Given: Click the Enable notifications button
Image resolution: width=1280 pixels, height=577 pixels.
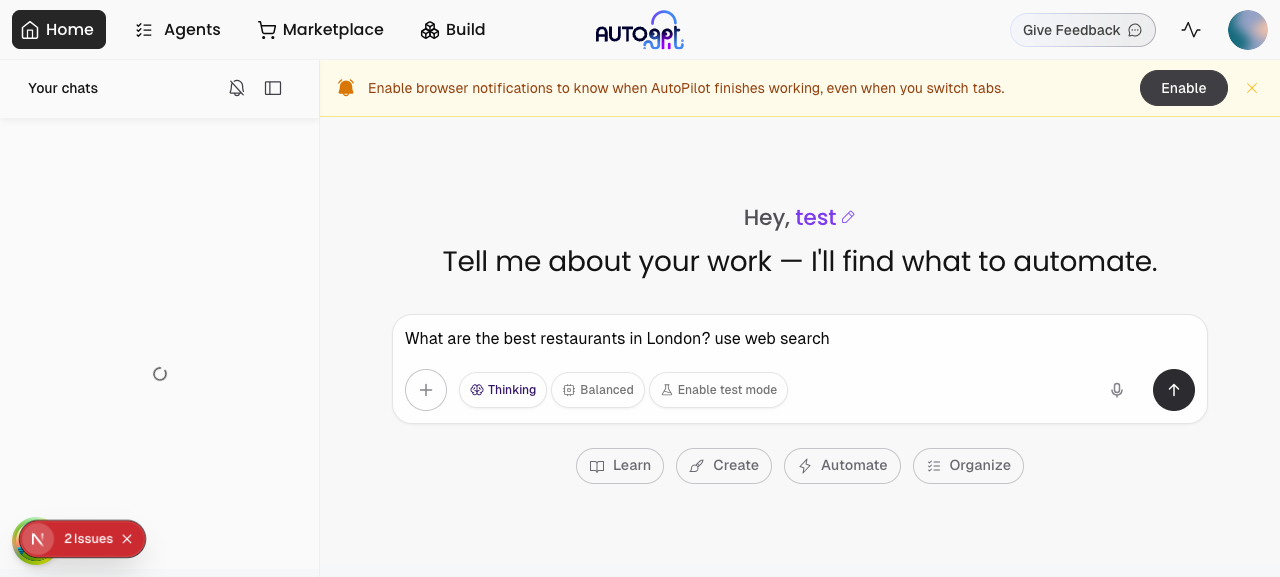Looking at the screenshot, I should (x=1184, y=88).
